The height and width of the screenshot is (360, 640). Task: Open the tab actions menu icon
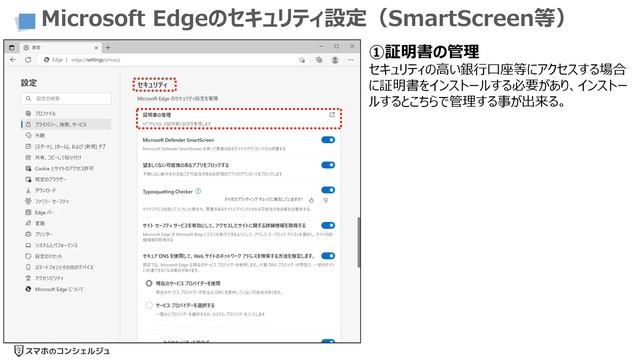point(12,48)
